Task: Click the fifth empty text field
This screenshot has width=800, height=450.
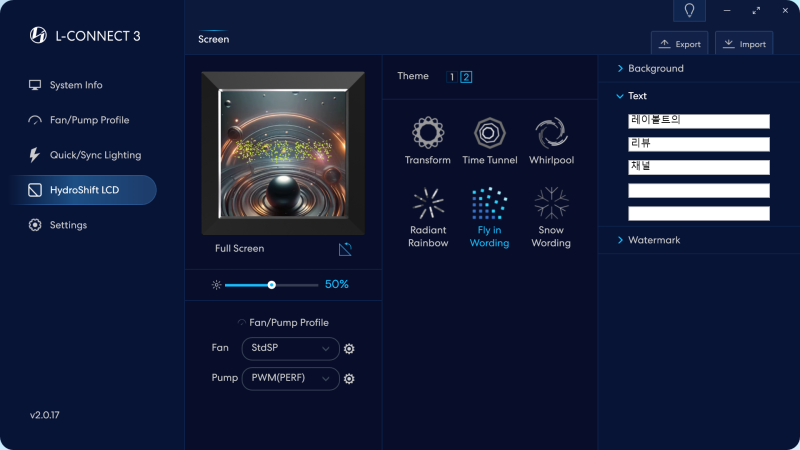Action: tap(698, 213)
